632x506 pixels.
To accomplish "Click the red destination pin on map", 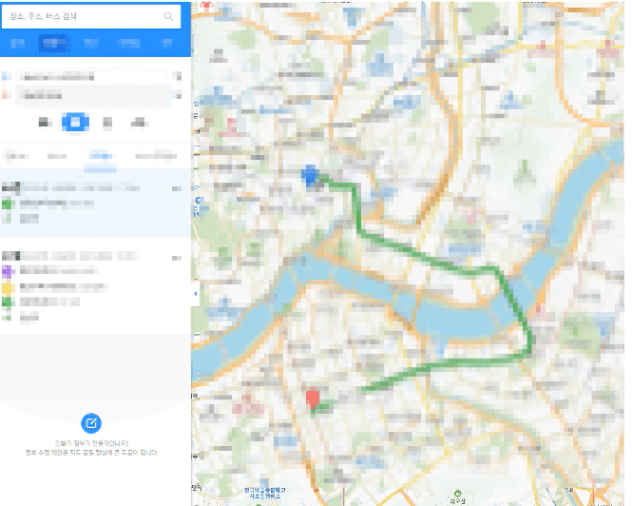I will (x=313, y=398).
